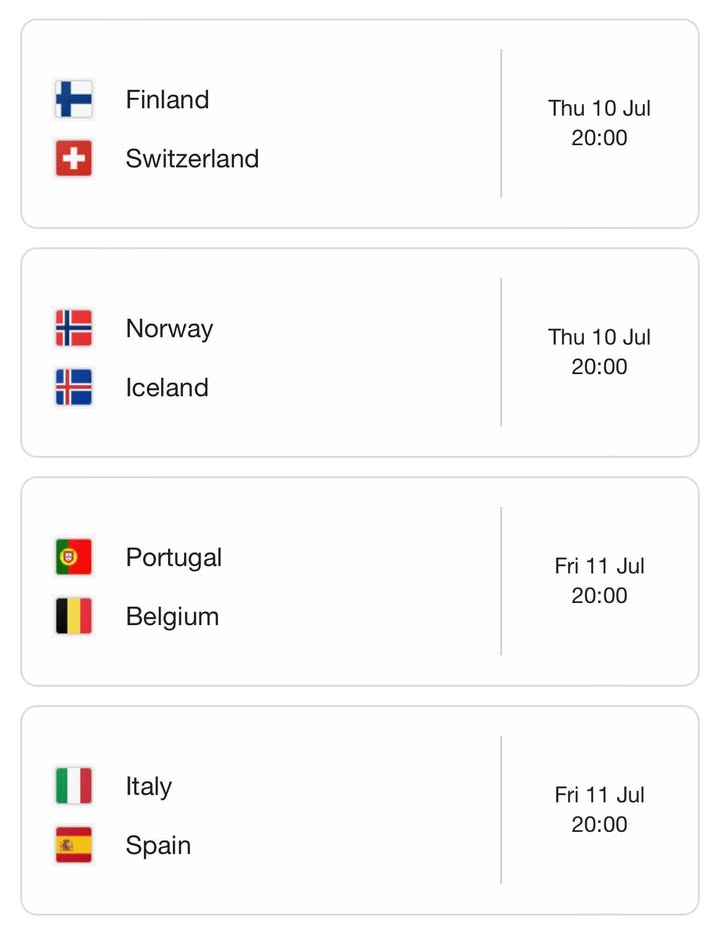The width and height of the screenshot is (720, 926).
Task: Tap the Spain team name
Action: [x=158, y=846]
